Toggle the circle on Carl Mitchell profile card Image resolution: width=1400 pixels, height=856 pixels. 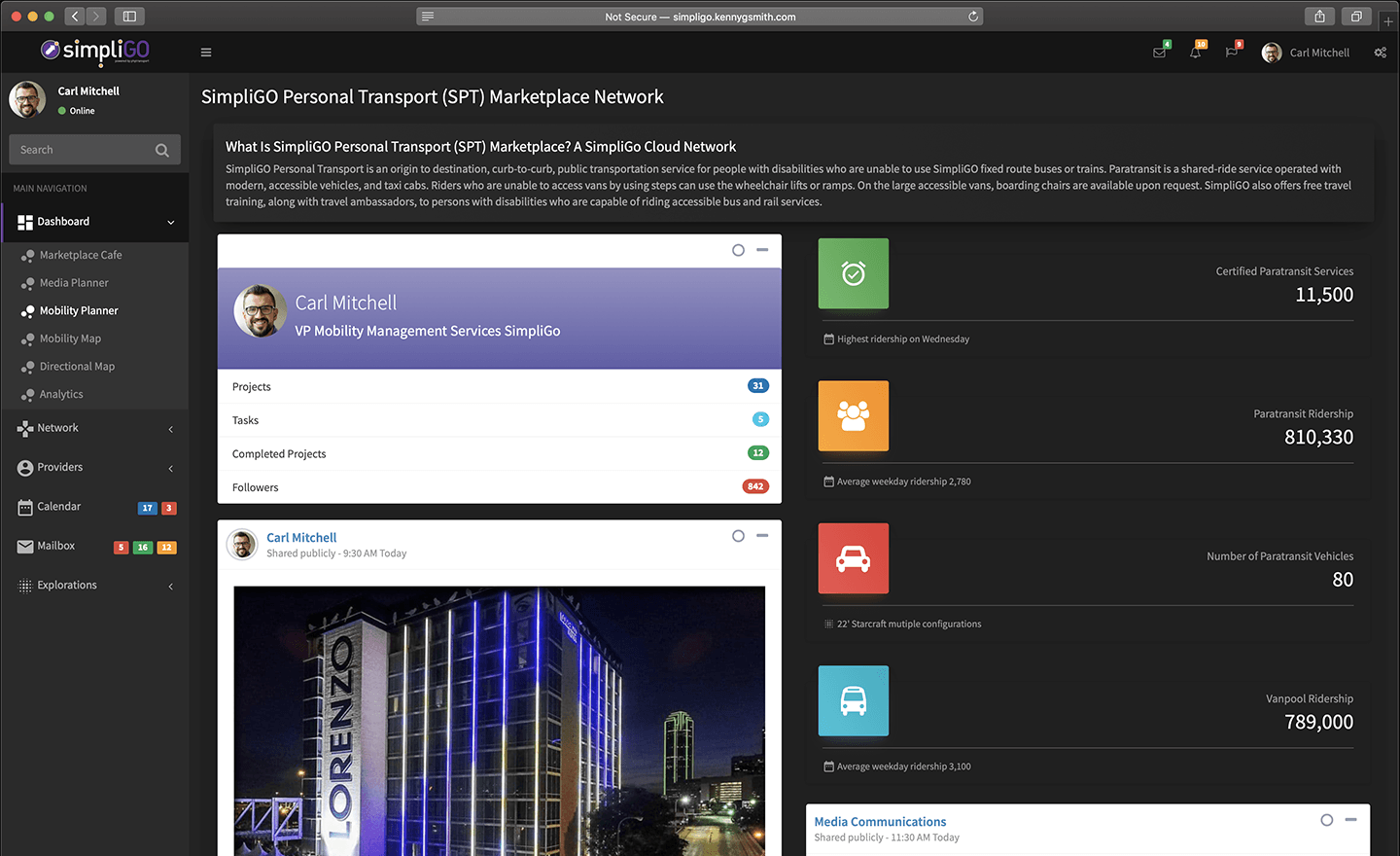(738, 250)
